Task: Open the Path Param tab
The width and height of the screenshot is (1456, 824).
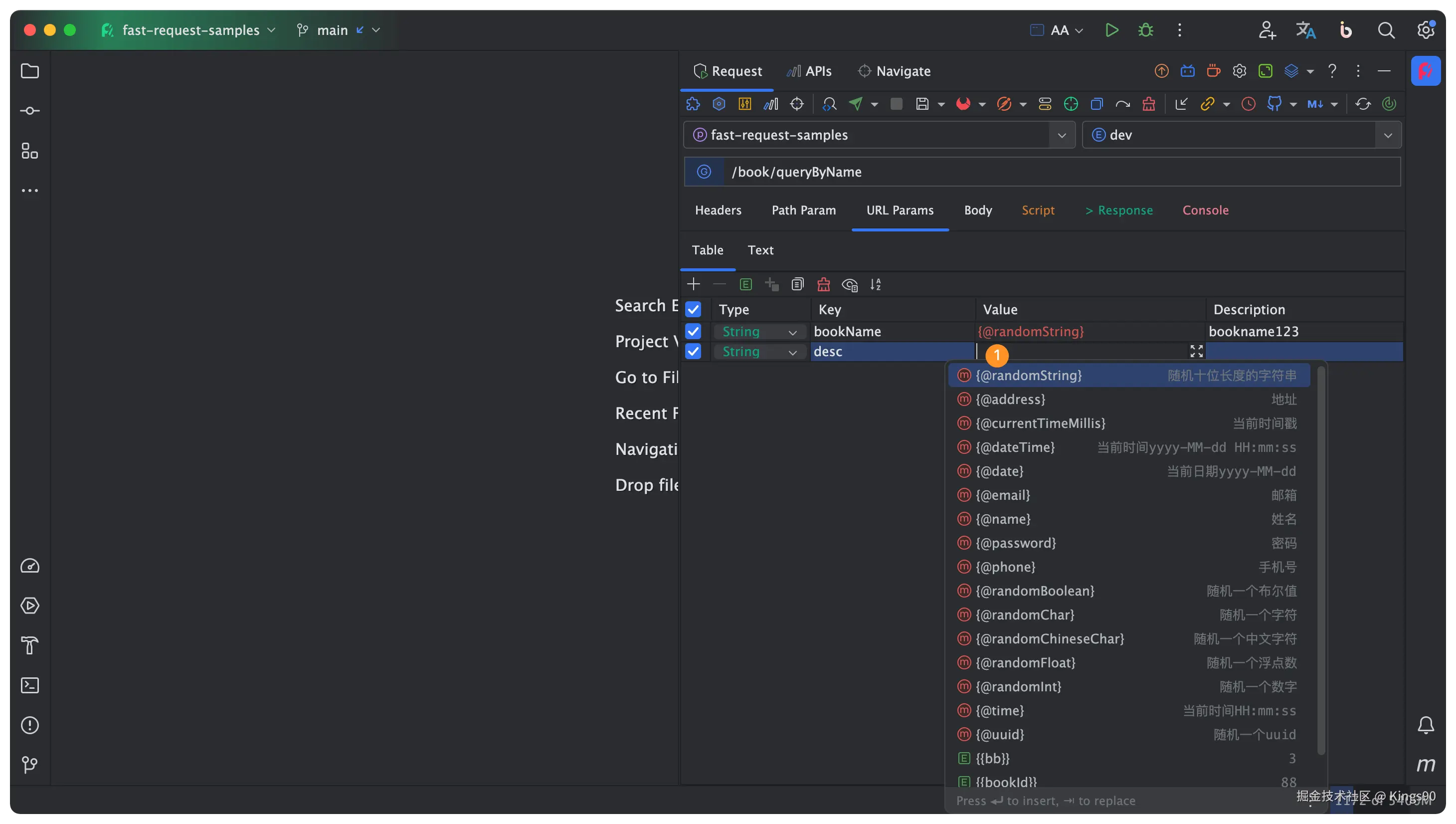Action: tap(803, 210)
